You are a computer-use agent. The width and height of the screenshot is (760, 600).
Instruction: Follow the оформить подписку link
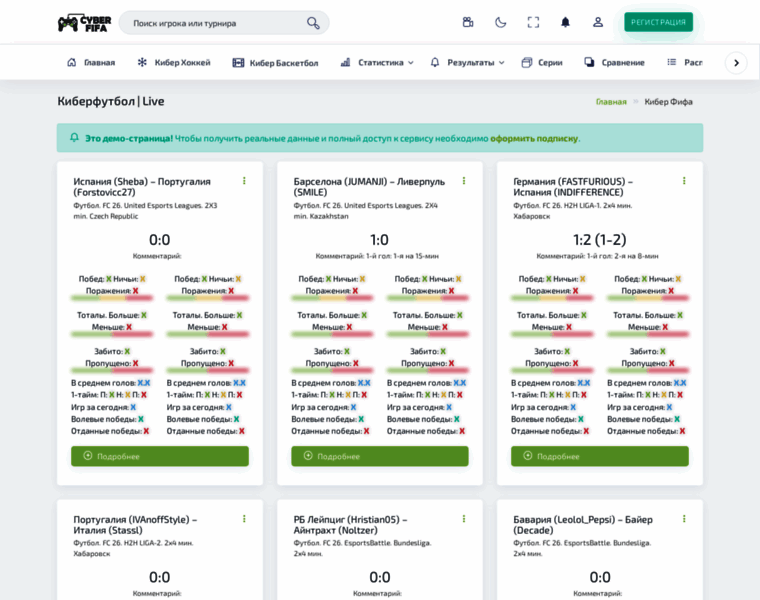point(534,139)
